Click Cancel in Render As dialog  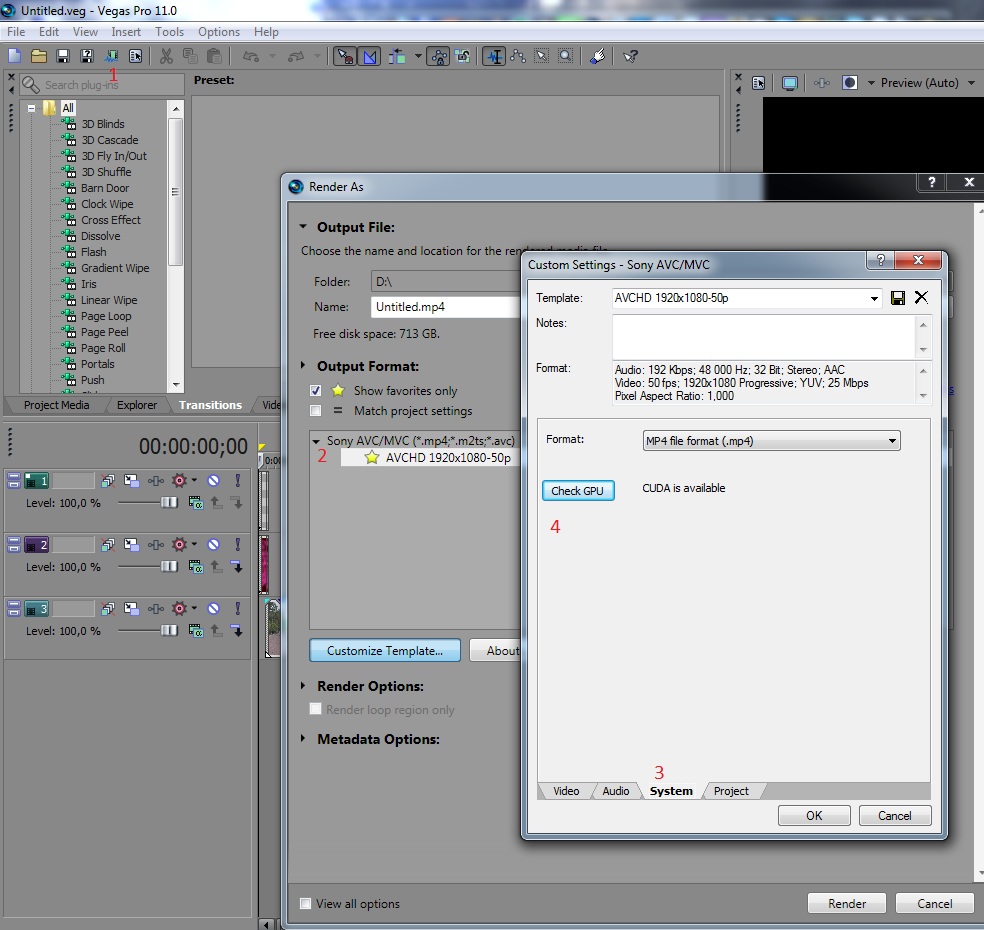(935, 904)
